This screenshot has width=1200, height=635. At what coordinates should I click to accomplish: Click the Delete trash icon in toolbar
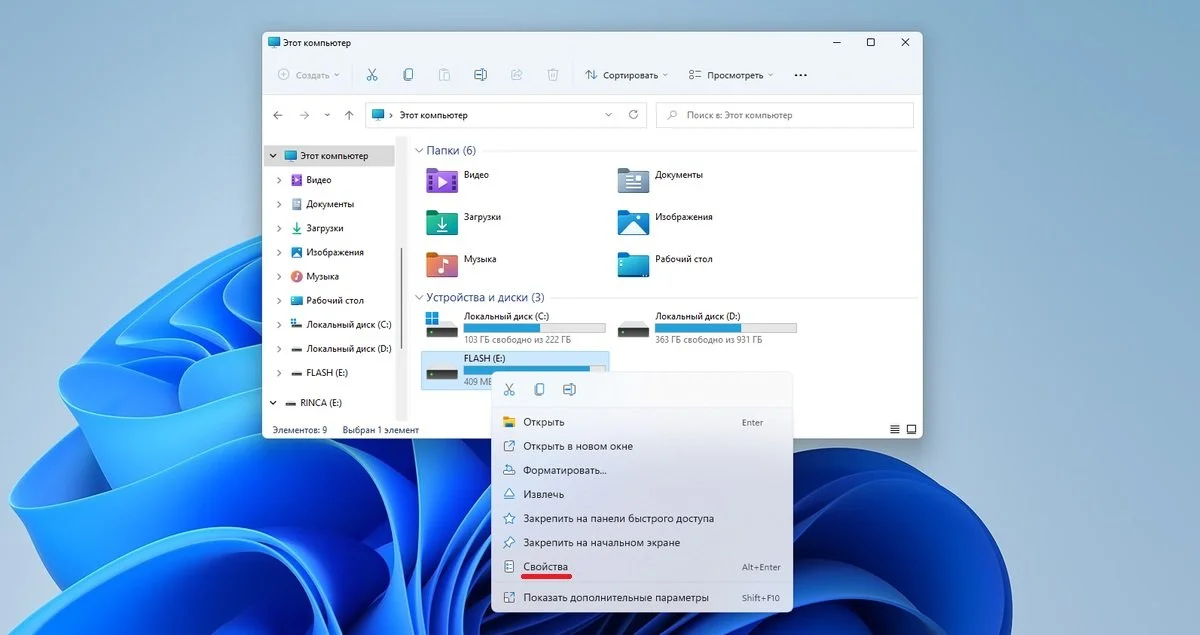click(x=552, y=75)
